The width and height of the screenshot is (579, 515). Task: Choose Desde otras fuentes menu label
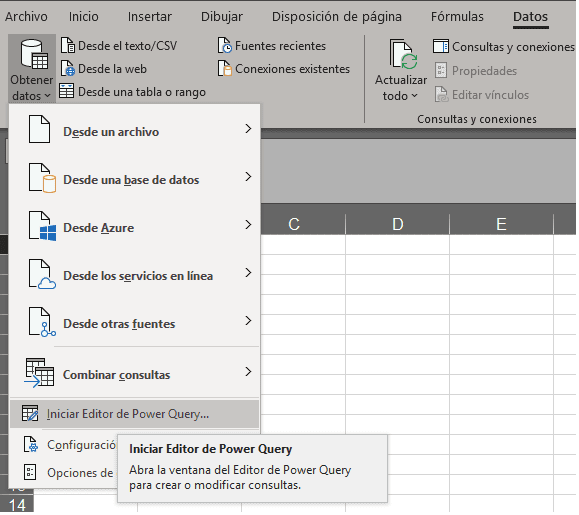coord(119,324)
